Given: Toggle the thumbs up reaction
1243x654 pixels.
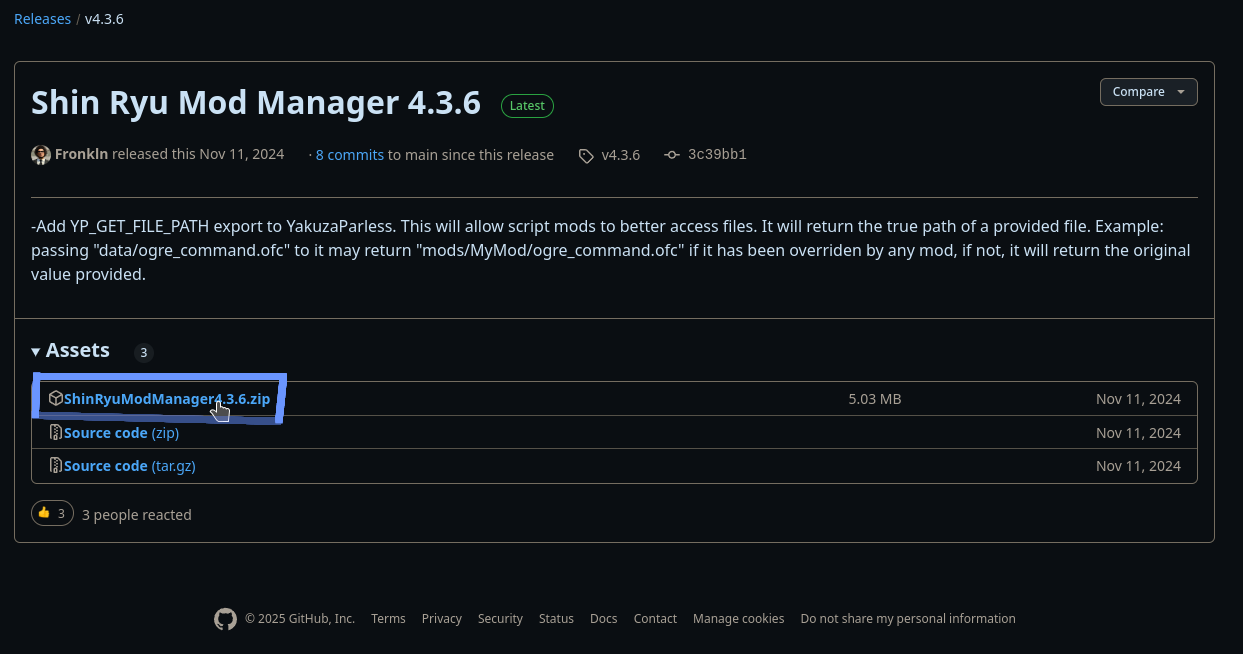Looking at the screenshot, I should (x=52, y=514).
